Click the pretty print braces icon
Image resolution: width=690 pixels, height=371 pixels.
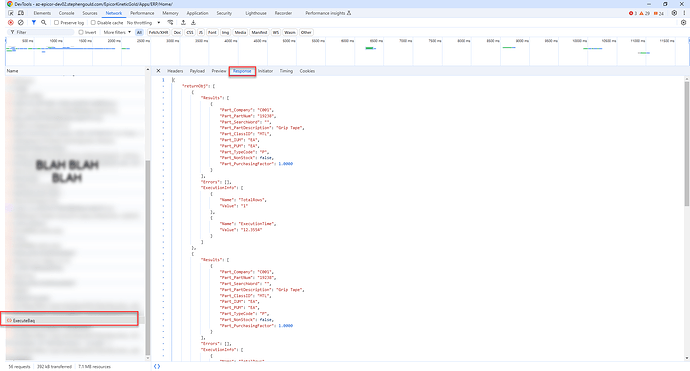point(157,366)
